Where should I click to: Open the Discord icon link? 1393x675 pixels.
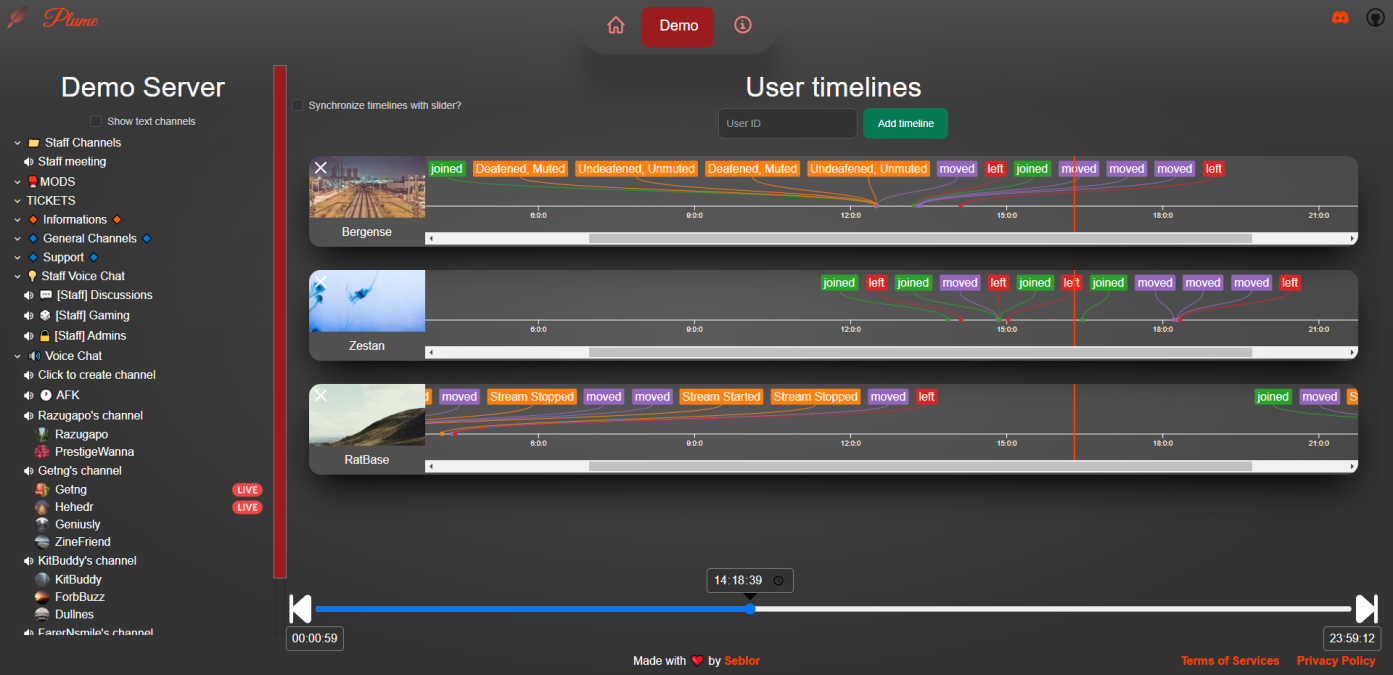click(x=1340, y=18)
